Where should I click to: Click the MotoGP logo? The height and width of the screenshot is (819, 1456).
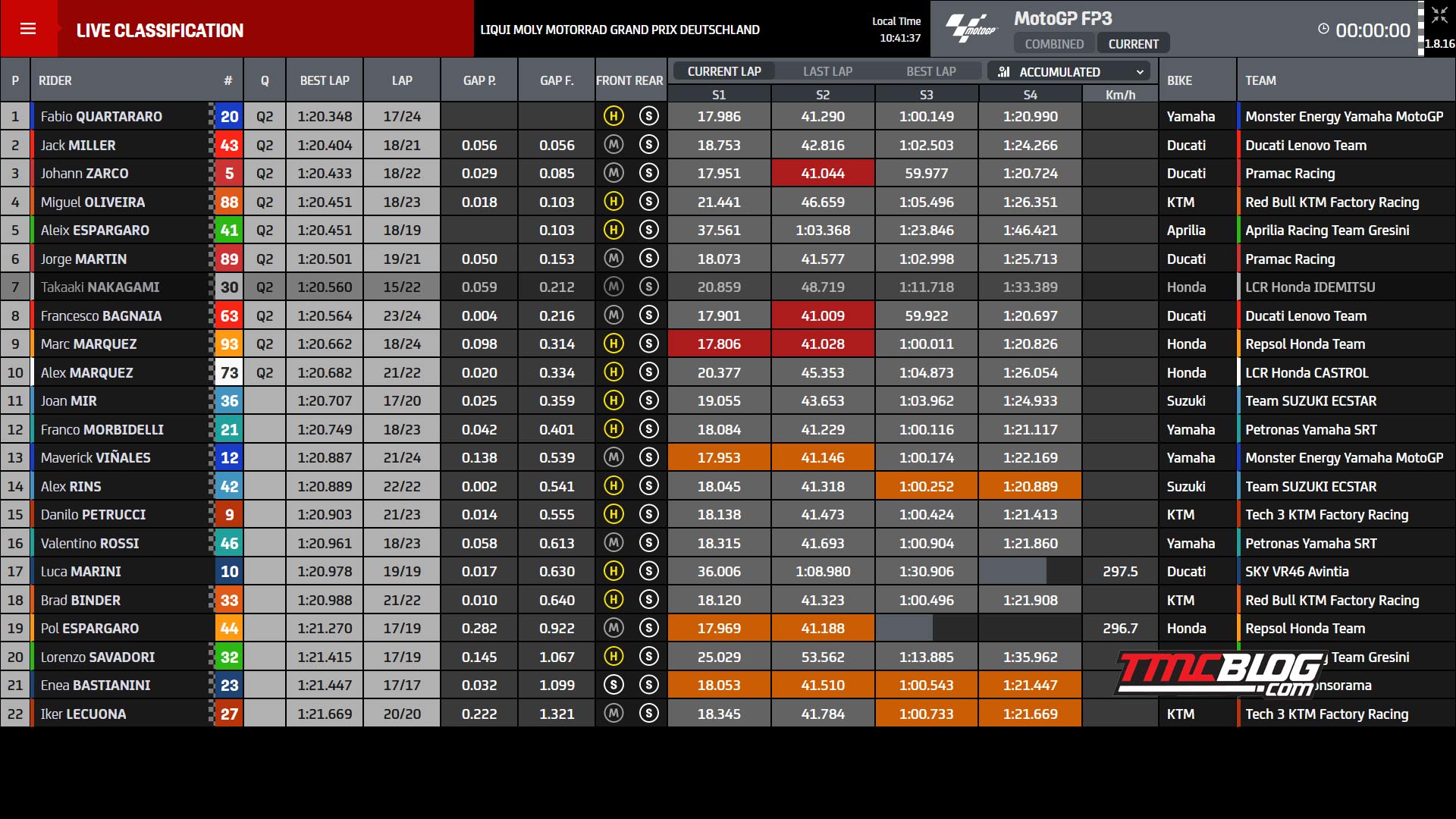point(971,29)
